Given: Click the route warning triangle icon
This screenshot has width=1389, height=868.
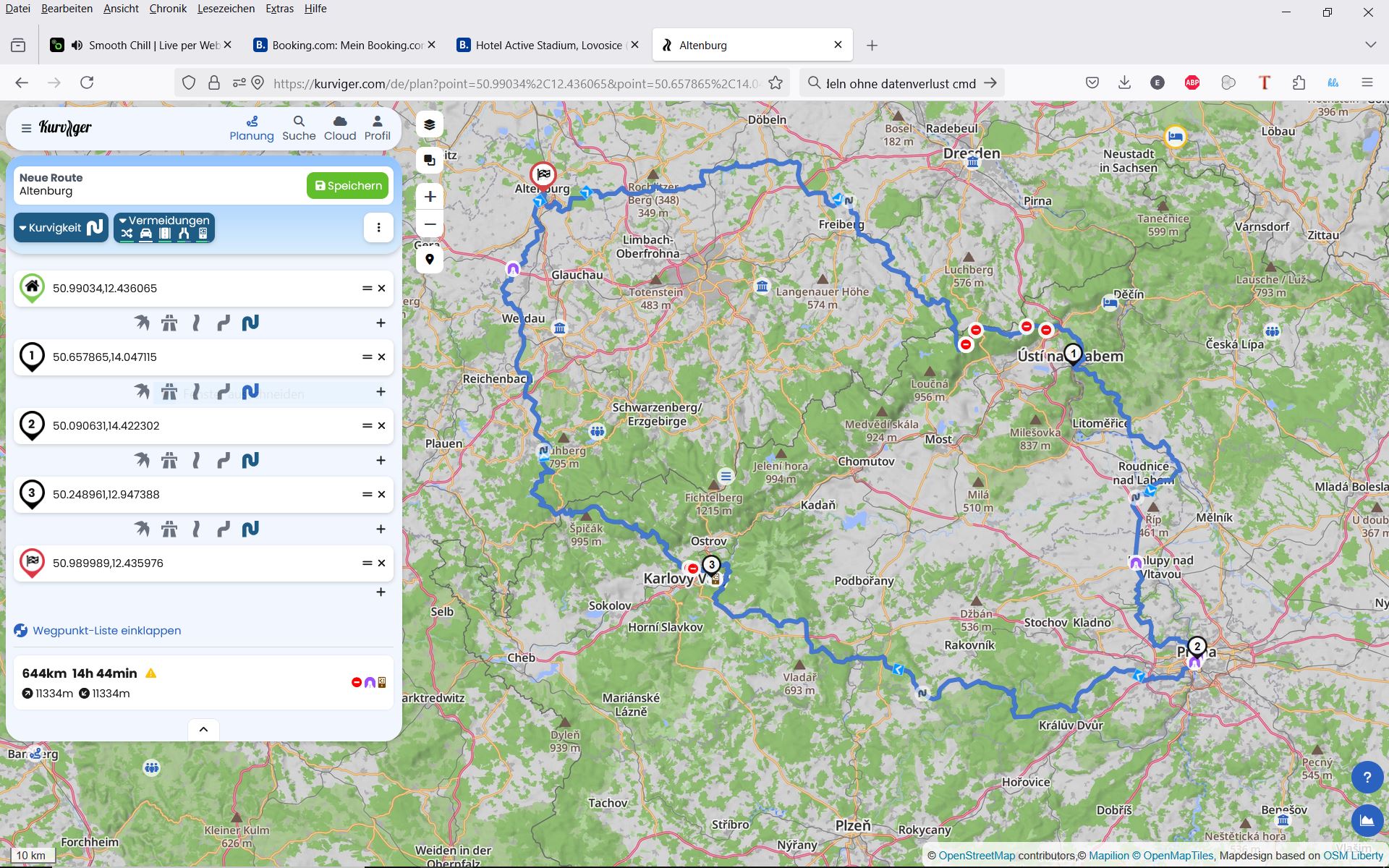Looking at the screenshot, I should point(151,673).
